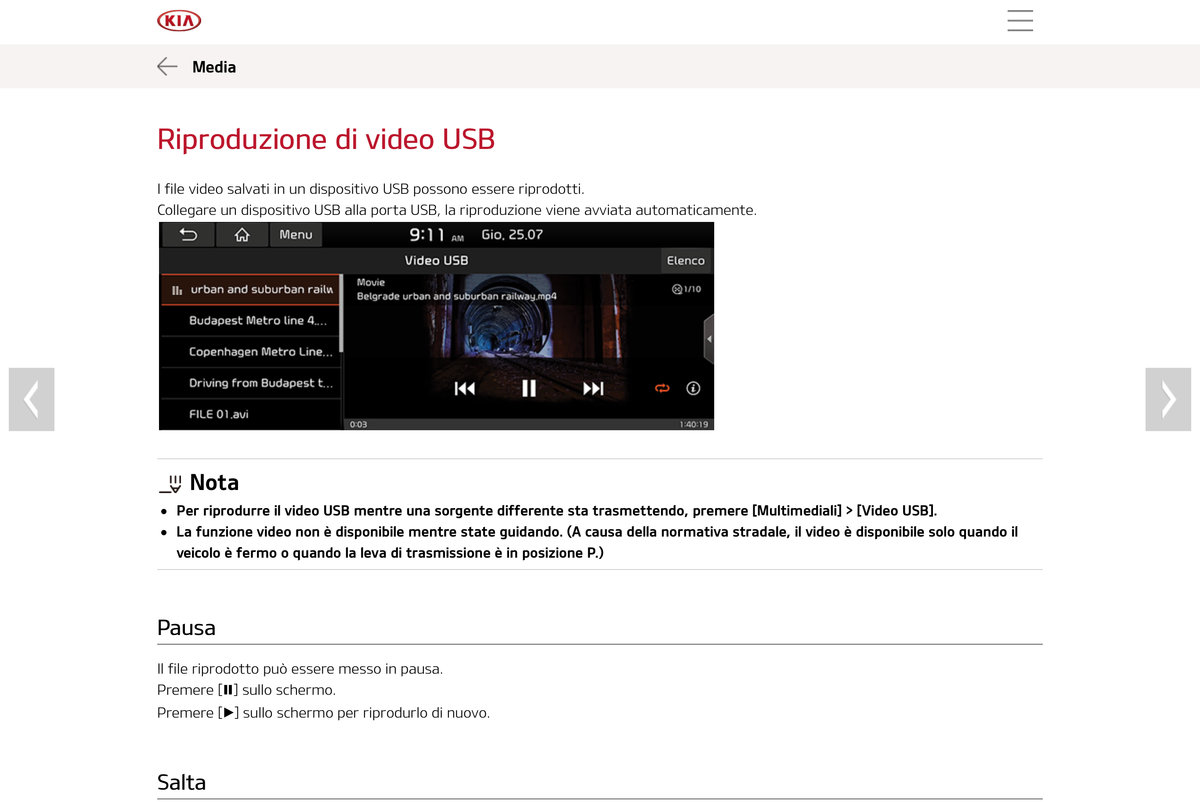The width and height of the screenshot is (1200, 802).
Task: Select 'Driving from Budapest t...' file
Action: click(250, 383)
